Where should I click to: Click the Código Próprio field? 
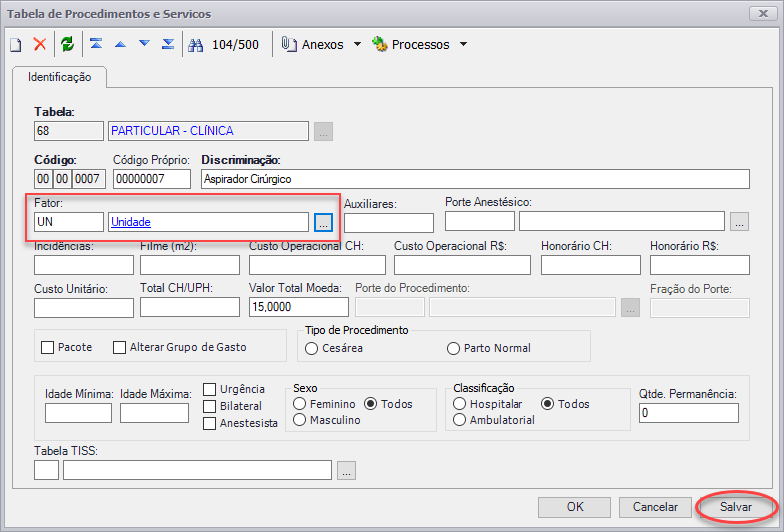pyautogui.click(x=152, y=179)
